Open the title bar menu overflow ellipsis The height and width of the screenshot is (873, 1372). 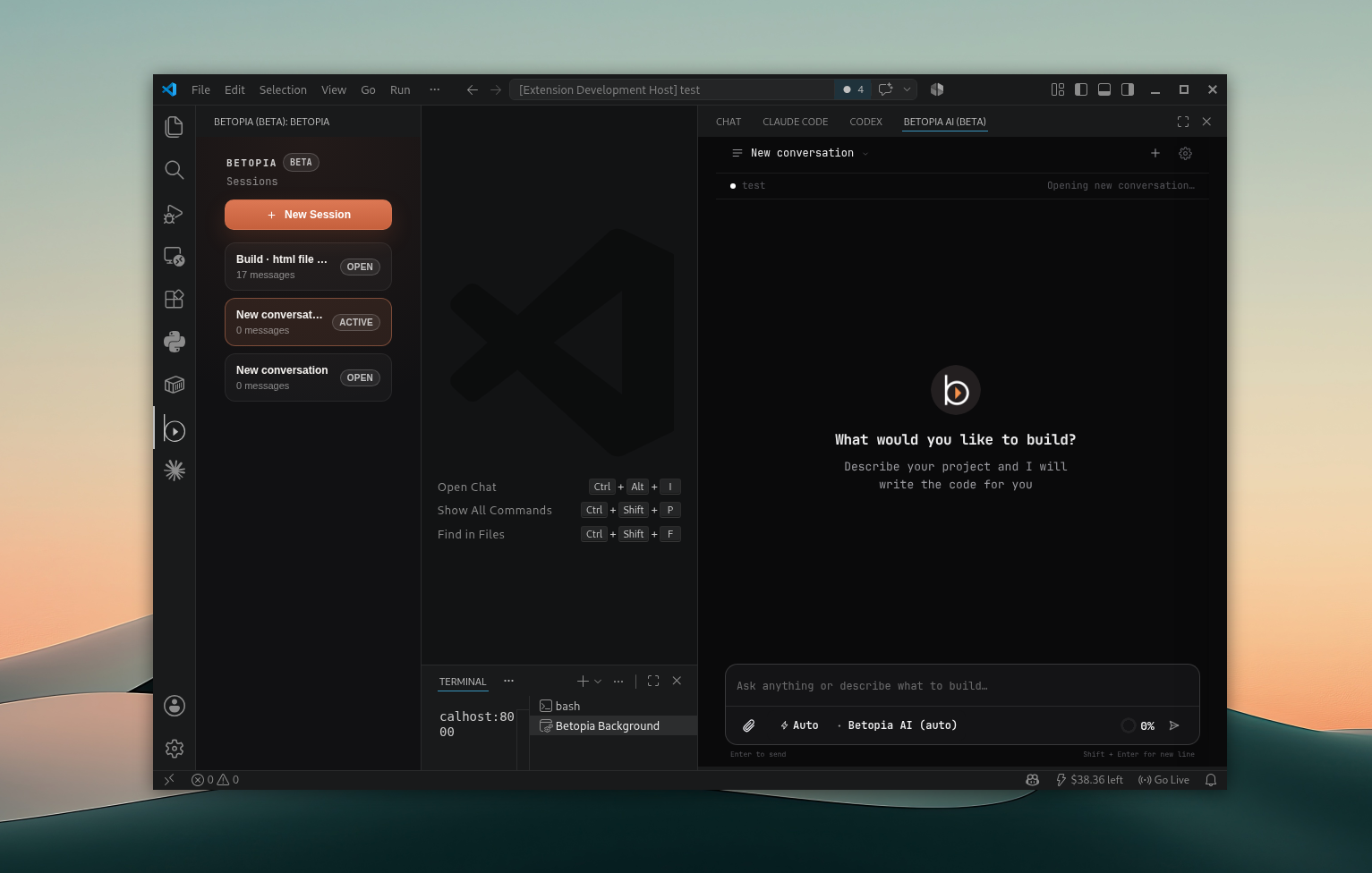(x=434, y=89)
